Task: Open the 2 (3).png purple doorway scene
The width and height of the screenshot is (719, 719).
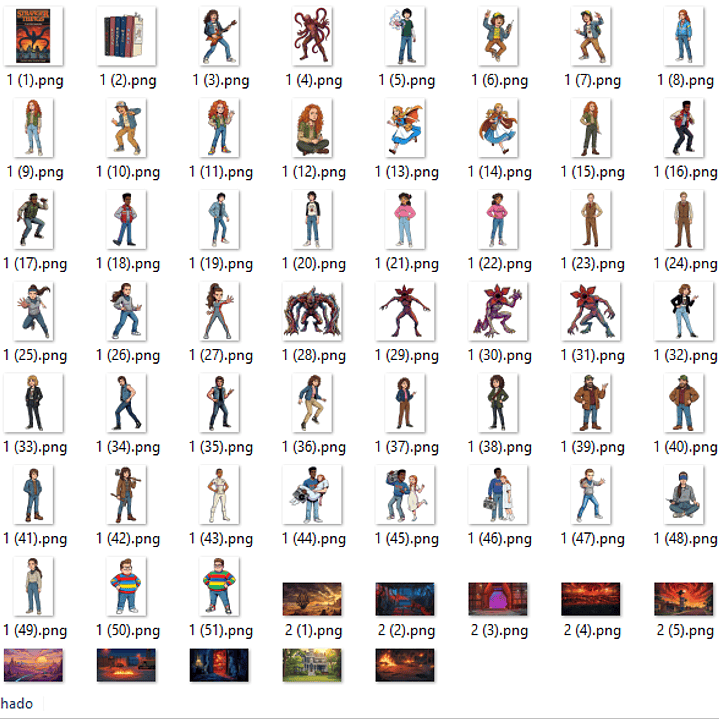Action: (498, 599)
